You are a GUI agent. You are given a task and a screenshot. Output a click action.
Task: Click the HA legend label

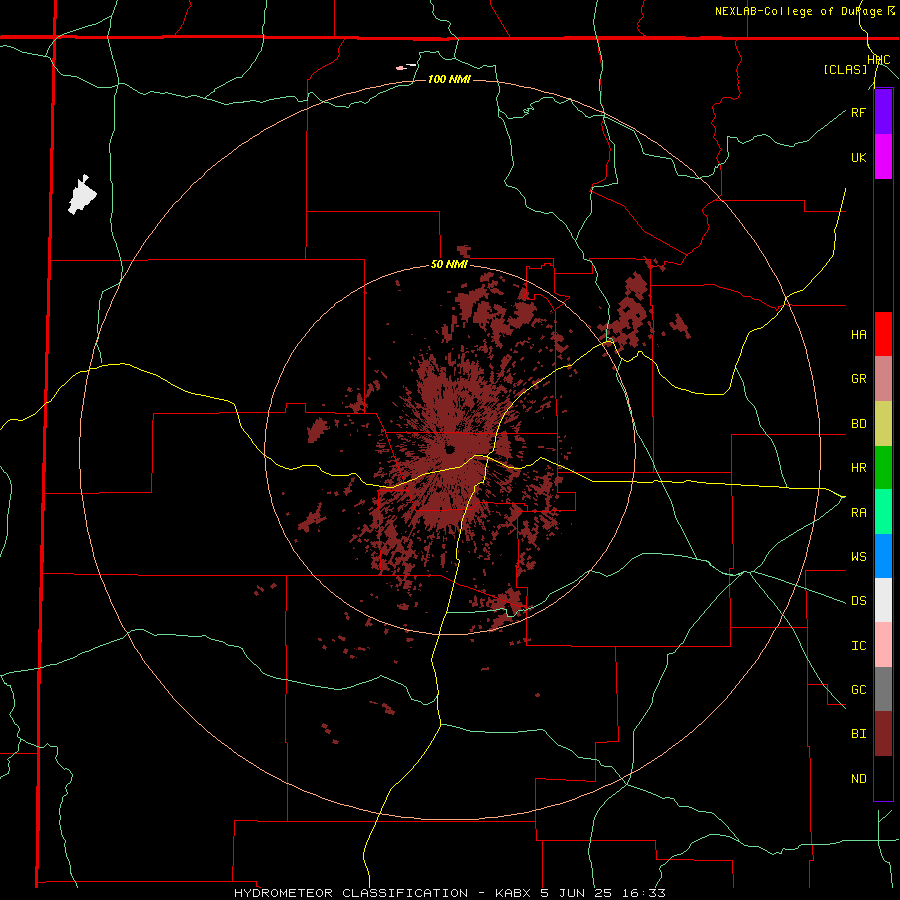[x=858, y=335]
